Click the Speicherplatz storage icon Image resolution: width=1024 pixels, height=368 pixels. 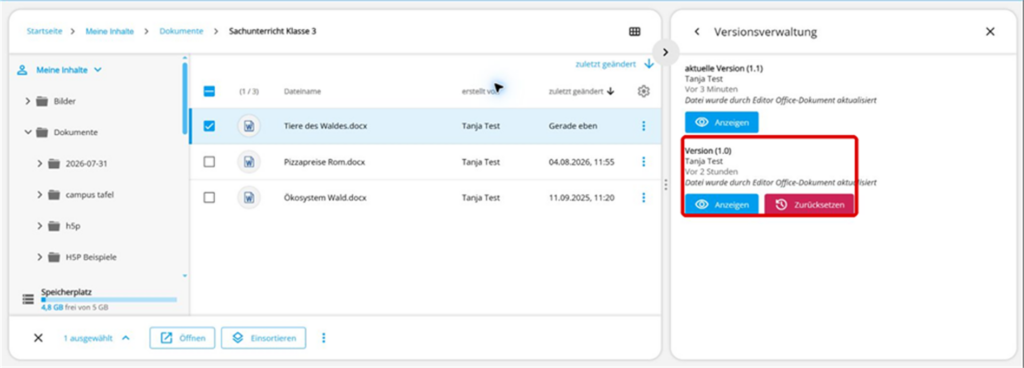28,299
